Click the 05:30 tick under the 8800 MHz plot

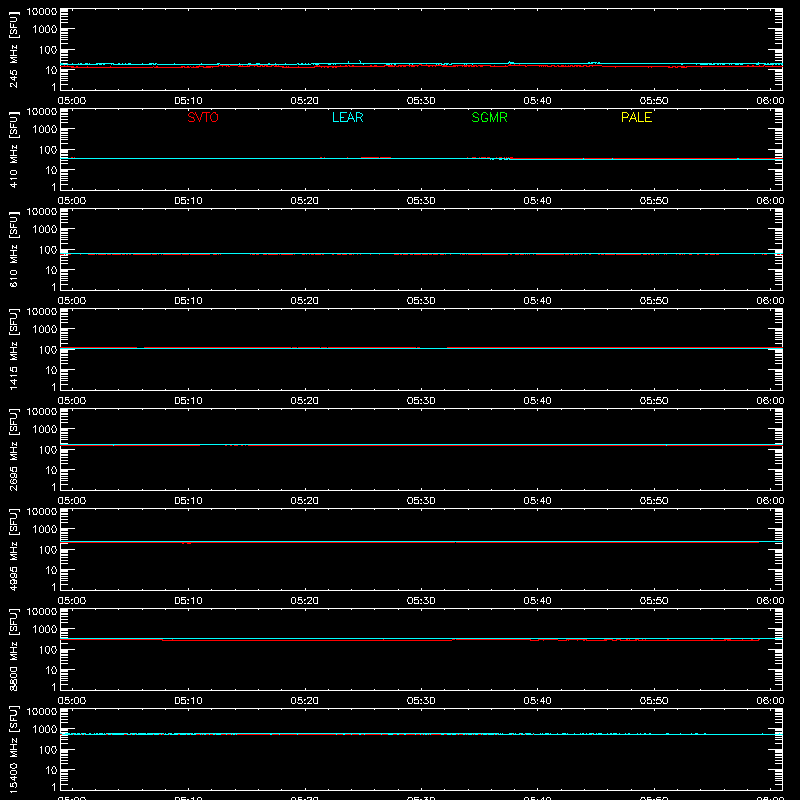pos(421,701)
